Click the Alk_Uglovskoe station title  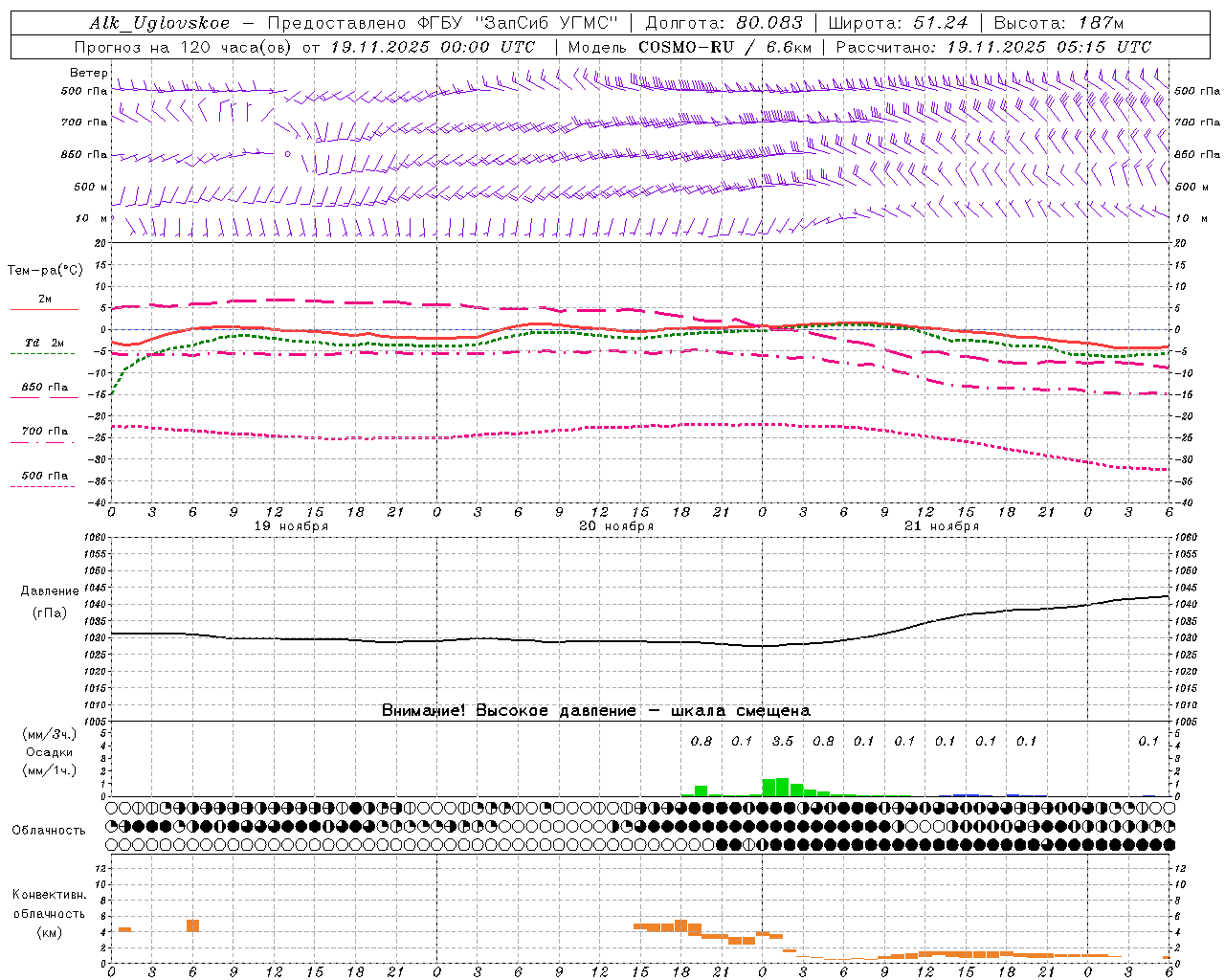[160, 23]
